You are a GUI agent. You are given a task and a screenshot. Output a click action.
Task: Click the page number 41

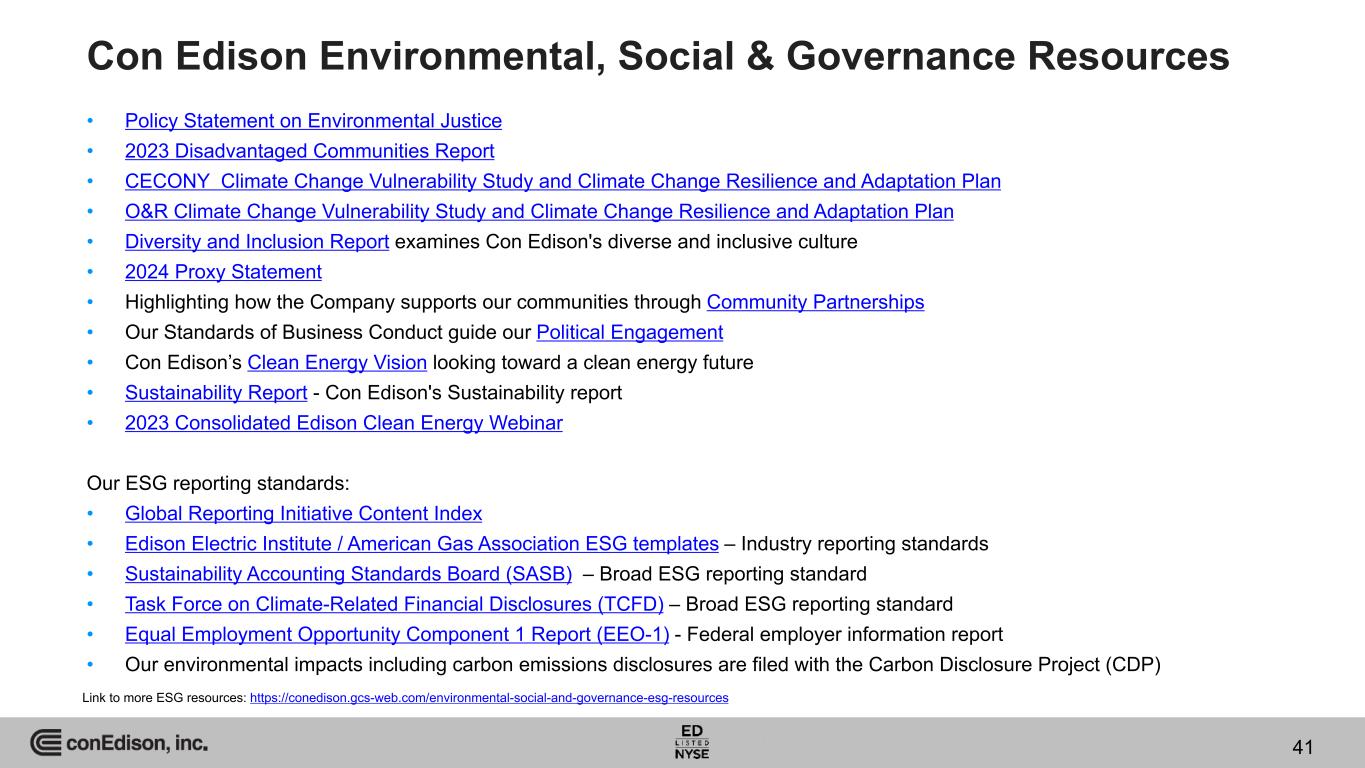1302,747
